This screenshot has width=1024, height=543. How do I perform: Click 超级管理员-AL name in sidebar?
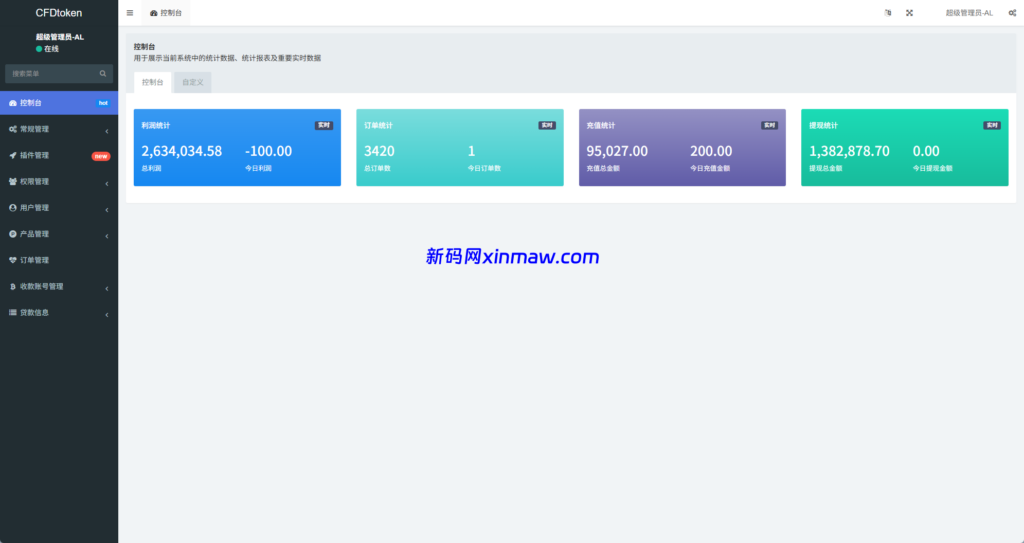(59, 37)
